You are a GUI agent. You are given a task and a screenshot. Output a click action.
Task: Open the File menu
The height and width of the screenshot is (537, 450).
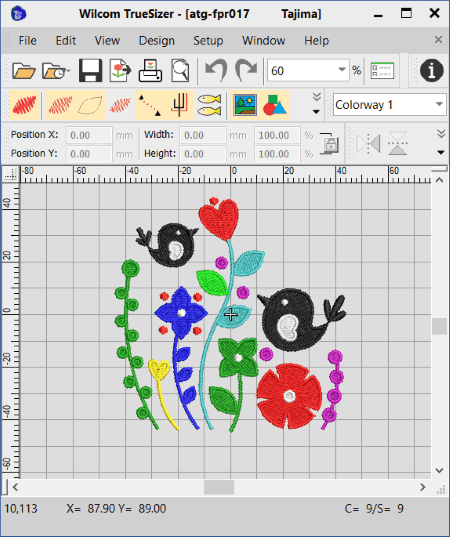[x=27, y=41]
